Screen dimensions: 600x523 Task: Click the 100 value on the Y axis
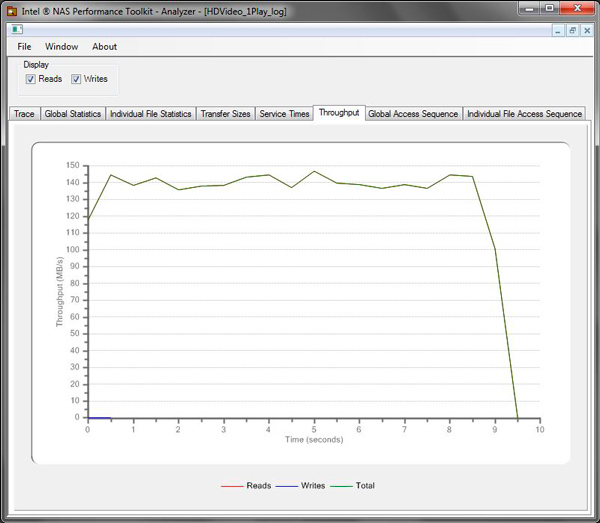point(73,249)
